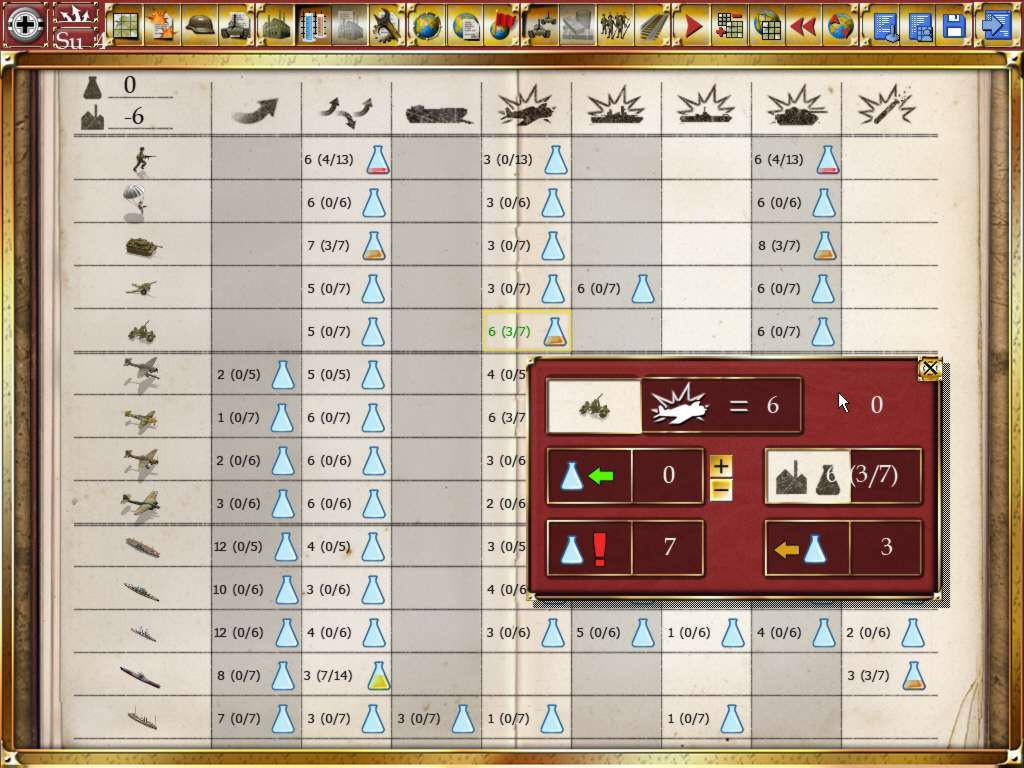Click the submarine unit row icon
Viewport: 1024px width, 768px height.
[140, 676]
